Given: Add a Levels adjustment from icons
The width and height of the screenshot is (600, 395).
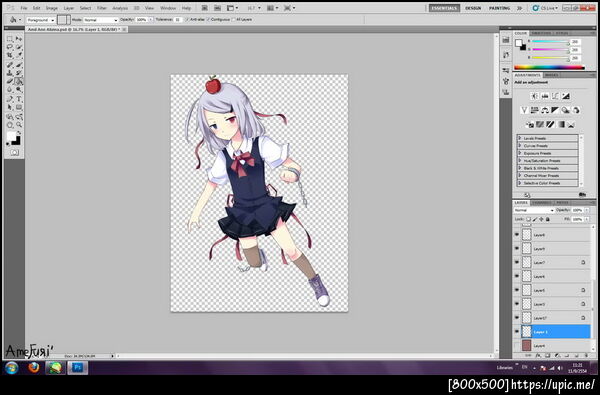Looking at the screenshot, I should (x=545, y=96).
